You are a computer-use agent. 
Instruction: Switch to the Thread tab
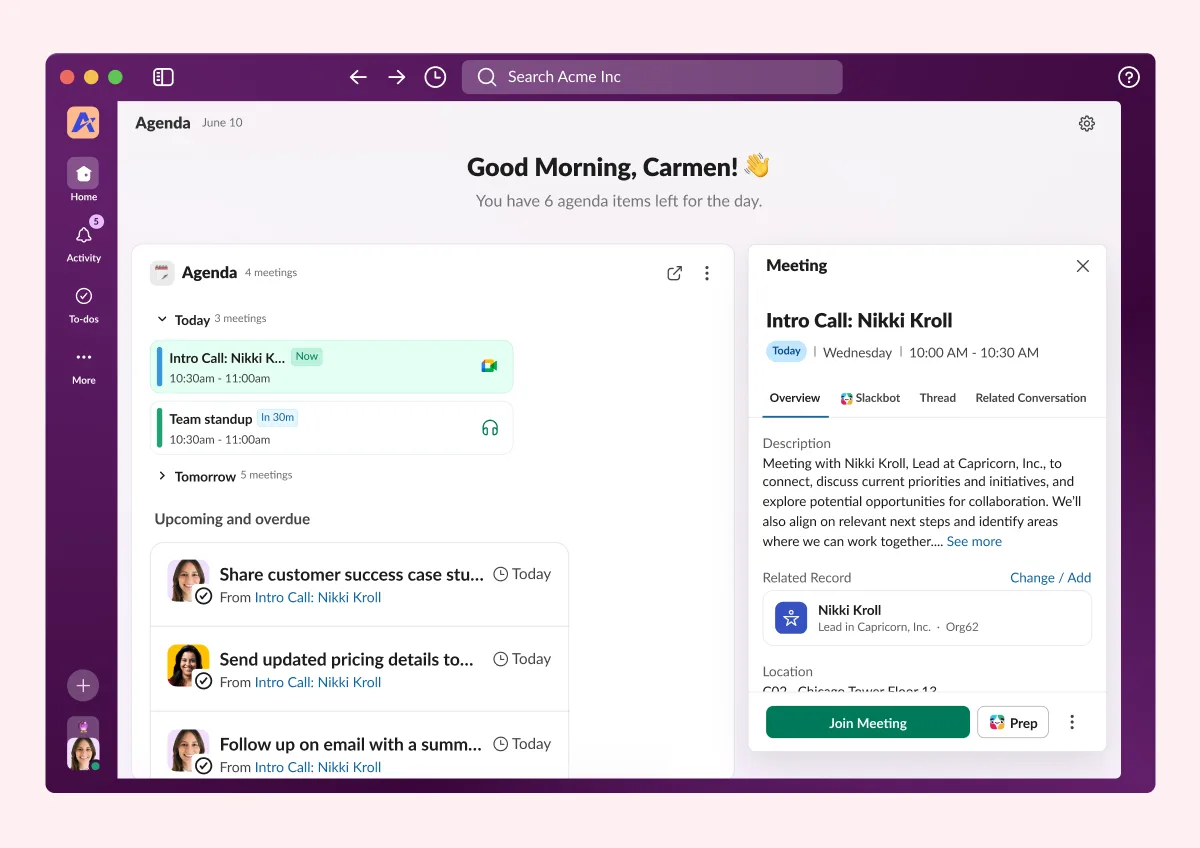pos(938,398)
